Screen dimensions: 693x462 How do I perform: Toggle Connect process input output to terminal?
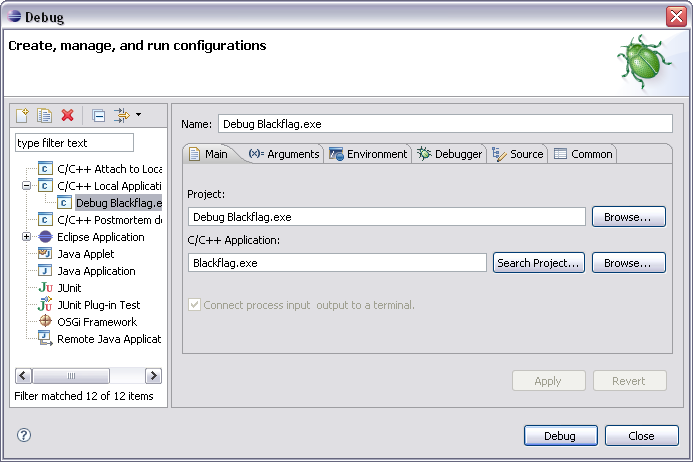point(194,305)
